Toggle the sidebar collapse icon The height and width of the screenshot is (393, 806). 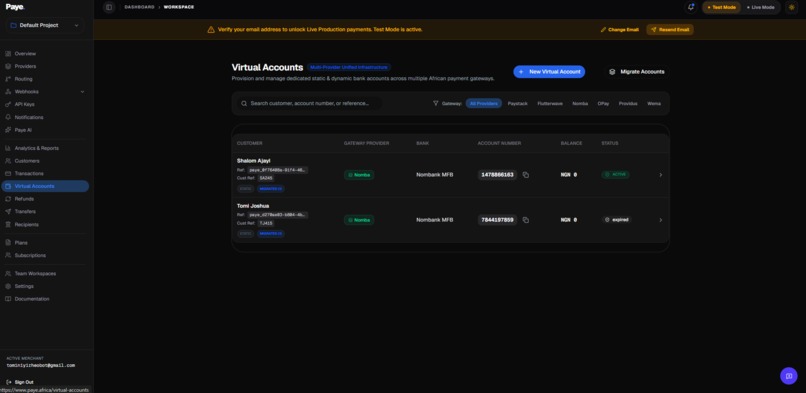(x=108, y=7)
